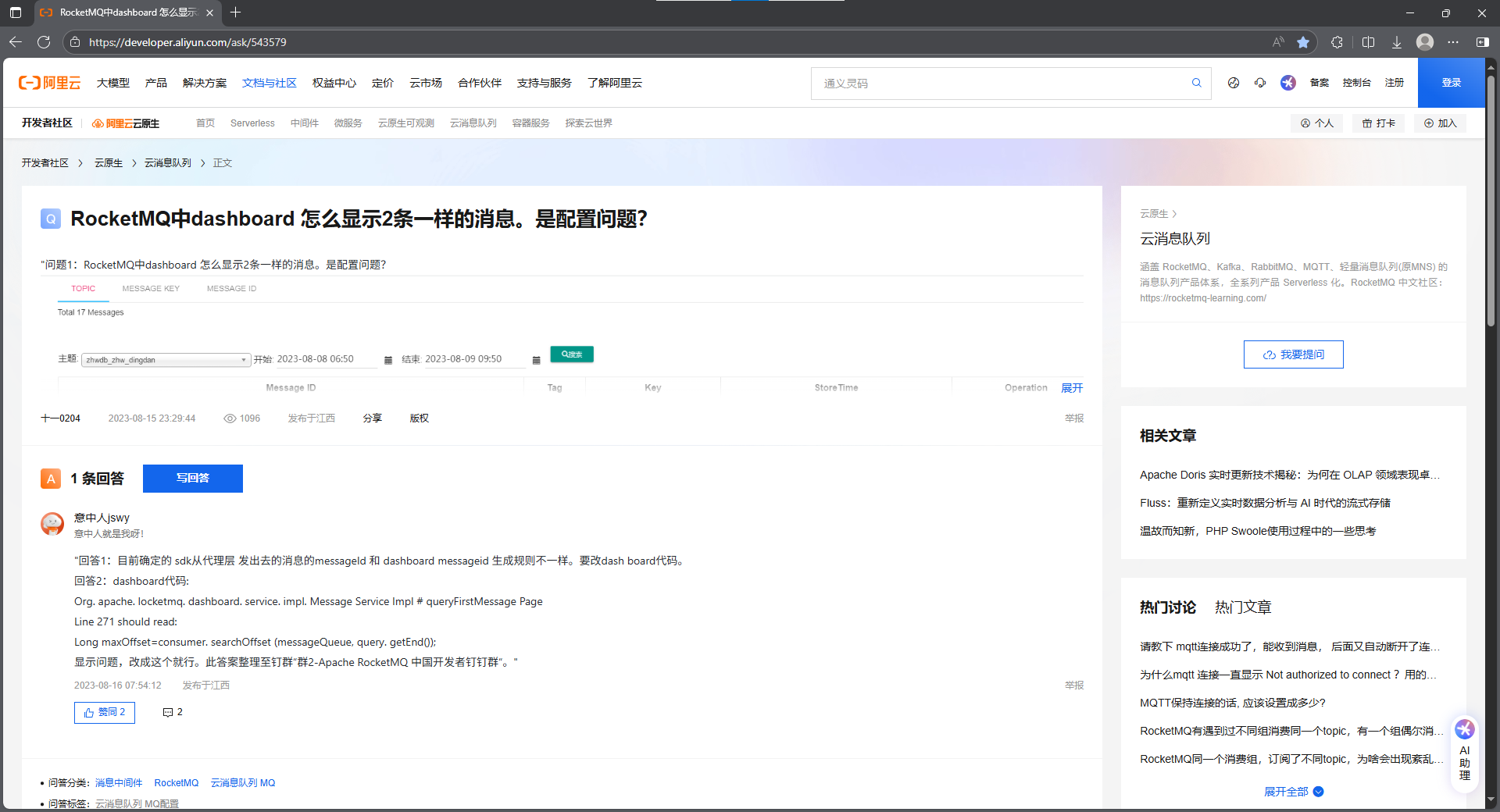
Task: Click the search magnifier icon
Action: pos(1196,83)
